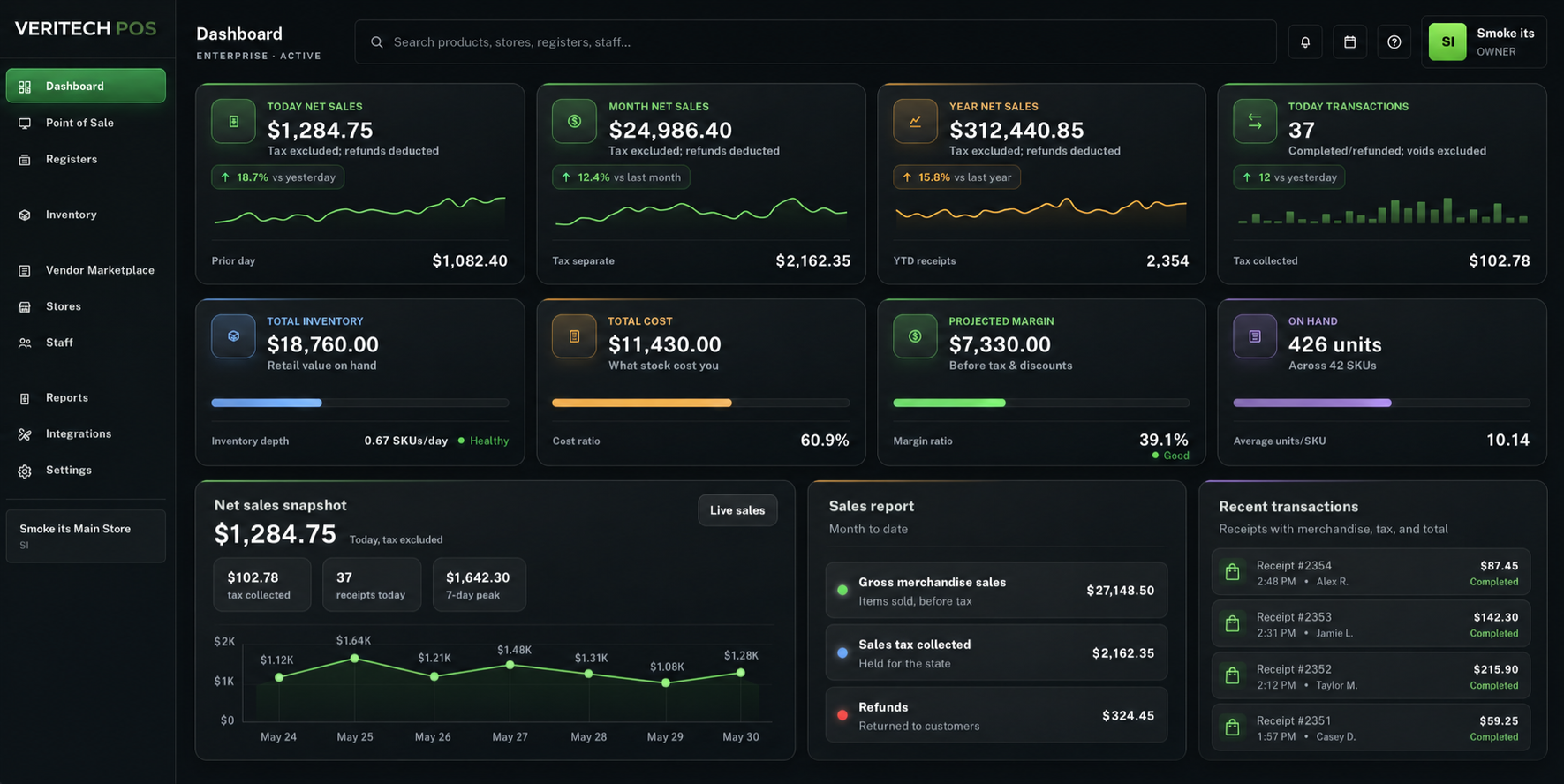Screen dimensions: 1564x784
Task: Click the bag icon on Receipt #2352
Action: tap(1232, 675)
